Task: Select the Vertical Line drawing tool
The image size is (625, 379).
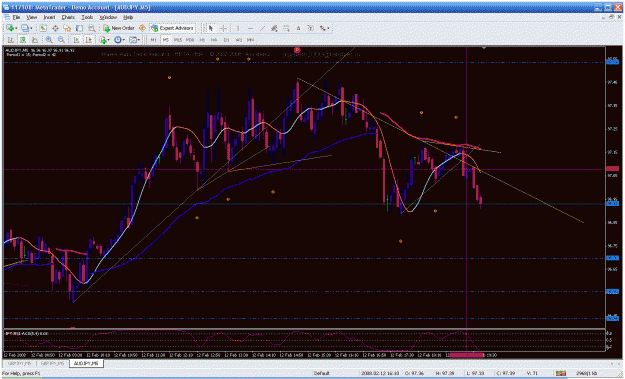Action: click(x=238, y=28)
